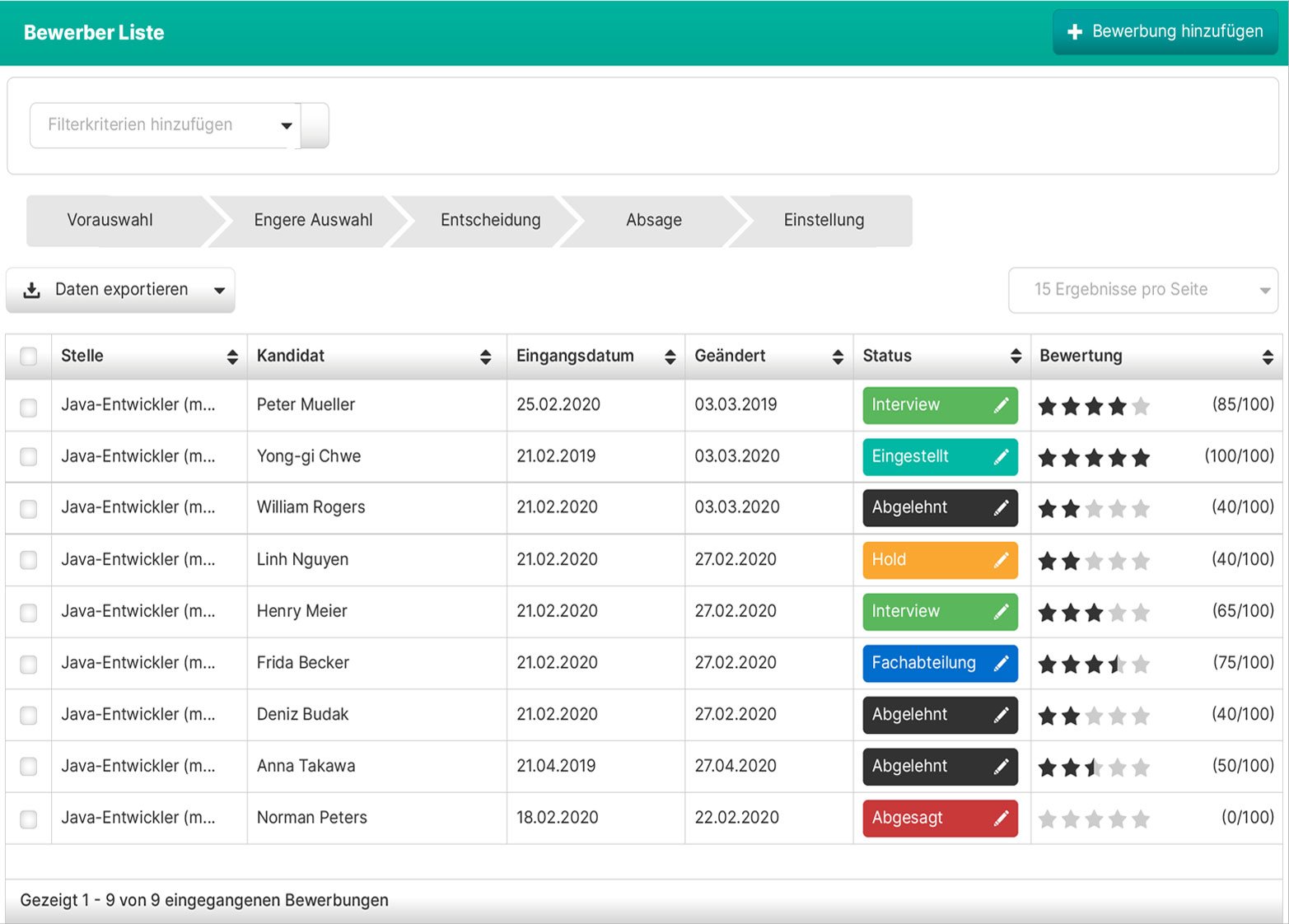Click the small button beside the filter dropdown

315,125
